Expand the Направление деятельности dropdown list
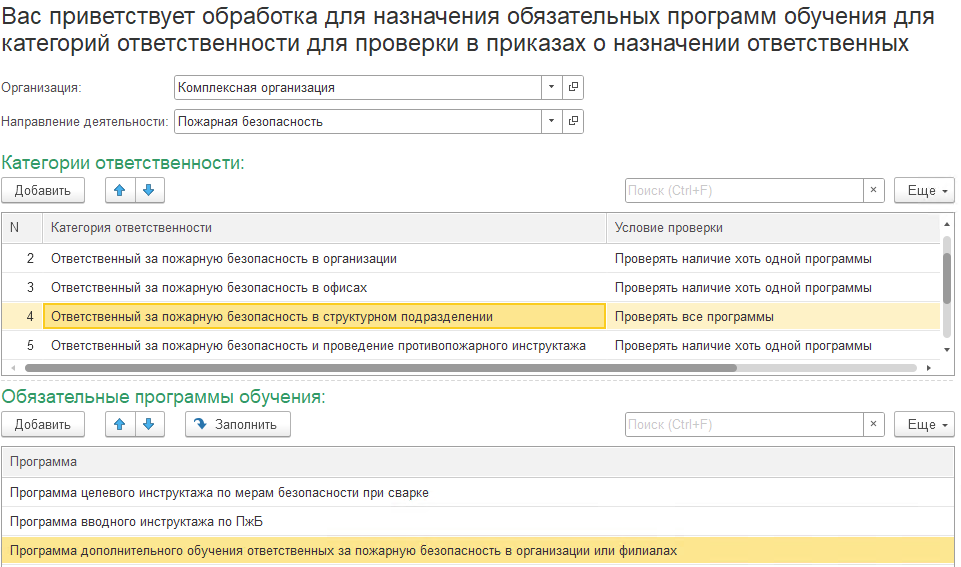This screenshot has width=961, height=567. coord(551,121)
